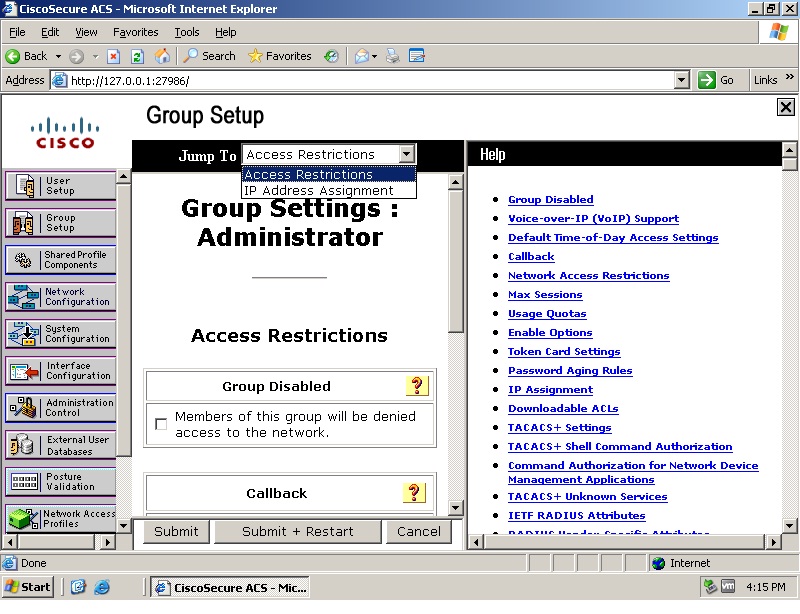Open Group Setup in the sidebar
Image resolution: width=800 pixels, height=614 pixels.
(60, 223)
